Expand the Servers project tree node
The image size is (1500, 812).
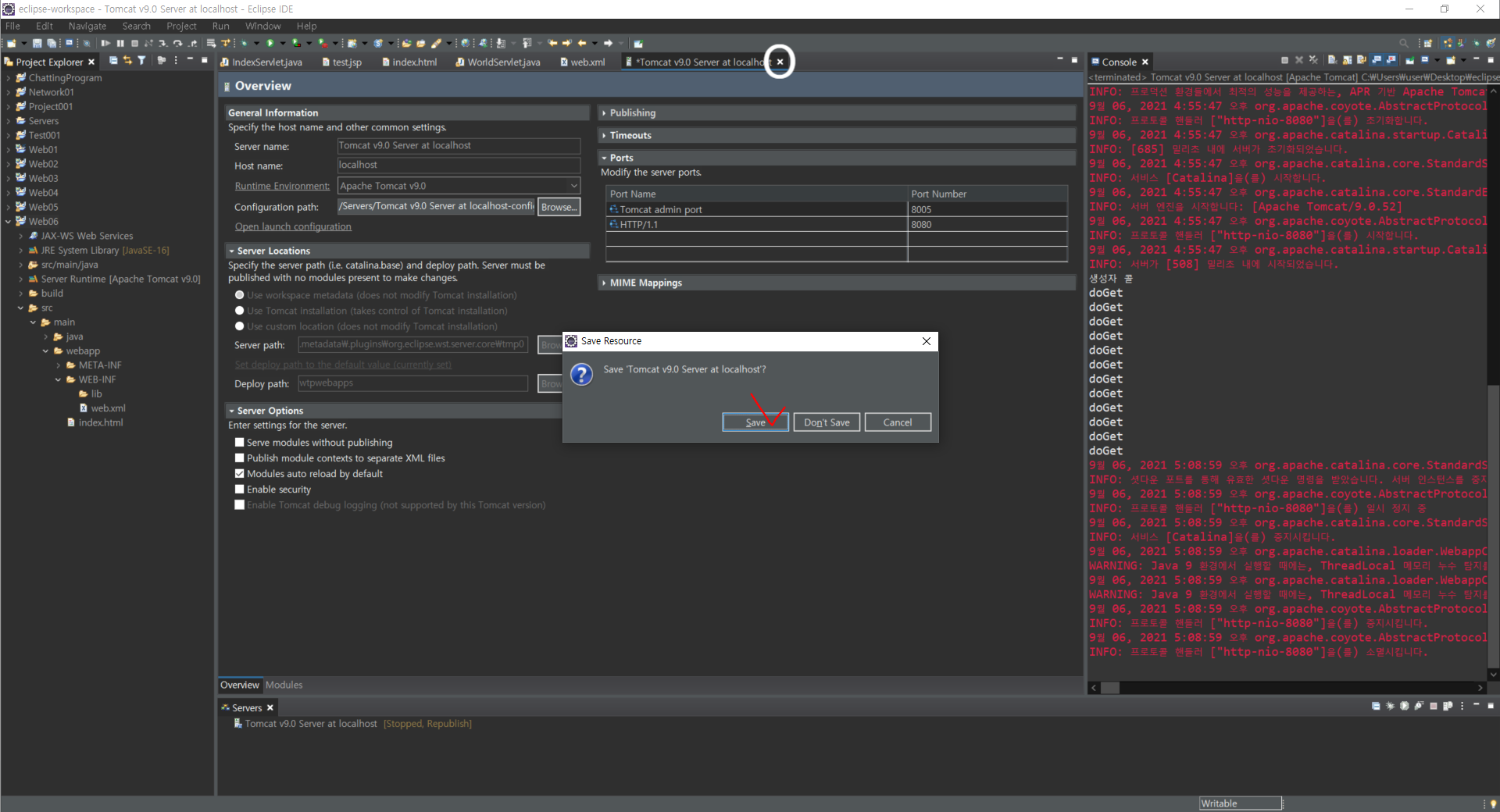pyautogui.click(x=8, y=121)
